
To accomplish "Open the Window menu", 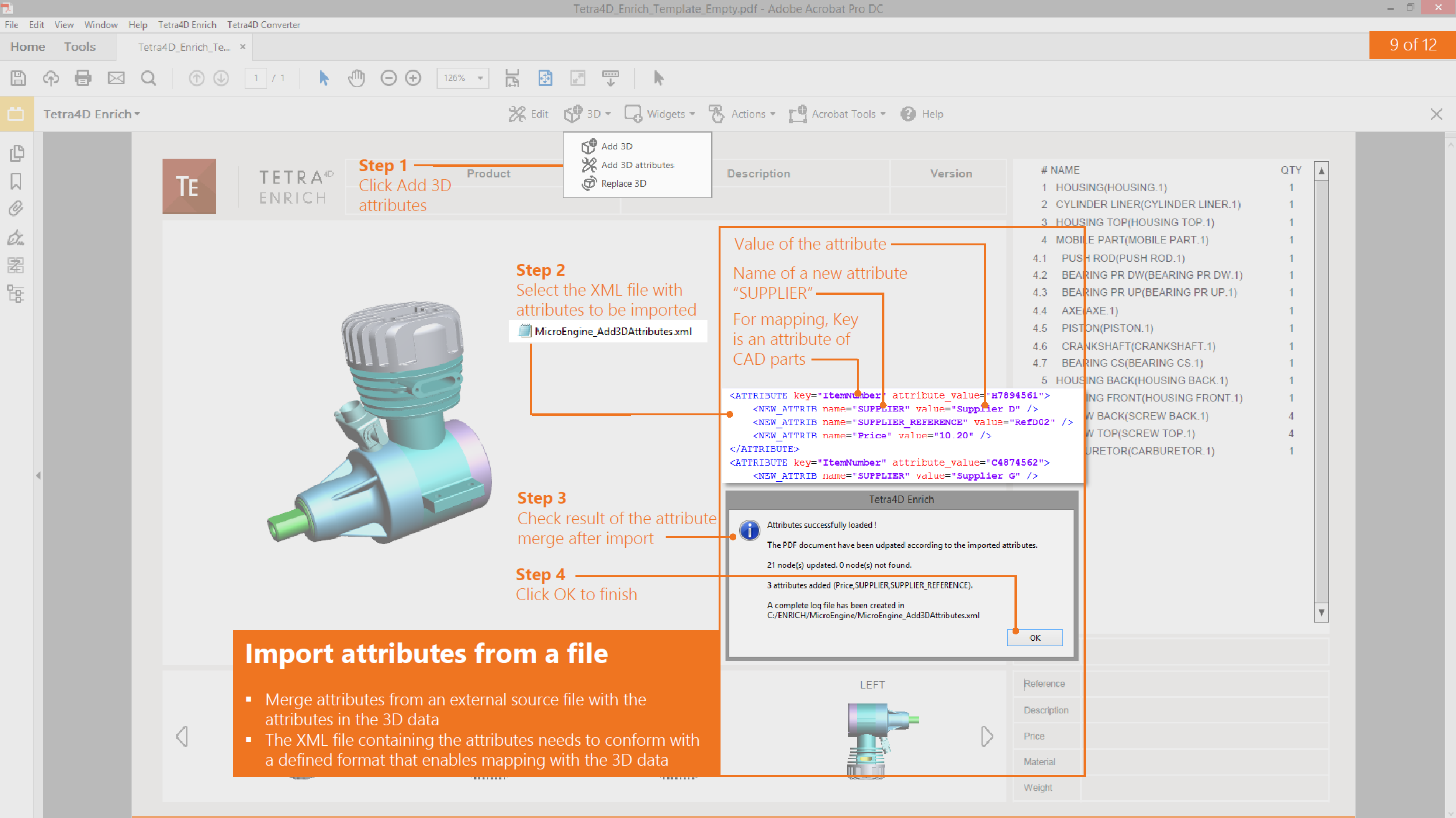I will 101,25.
